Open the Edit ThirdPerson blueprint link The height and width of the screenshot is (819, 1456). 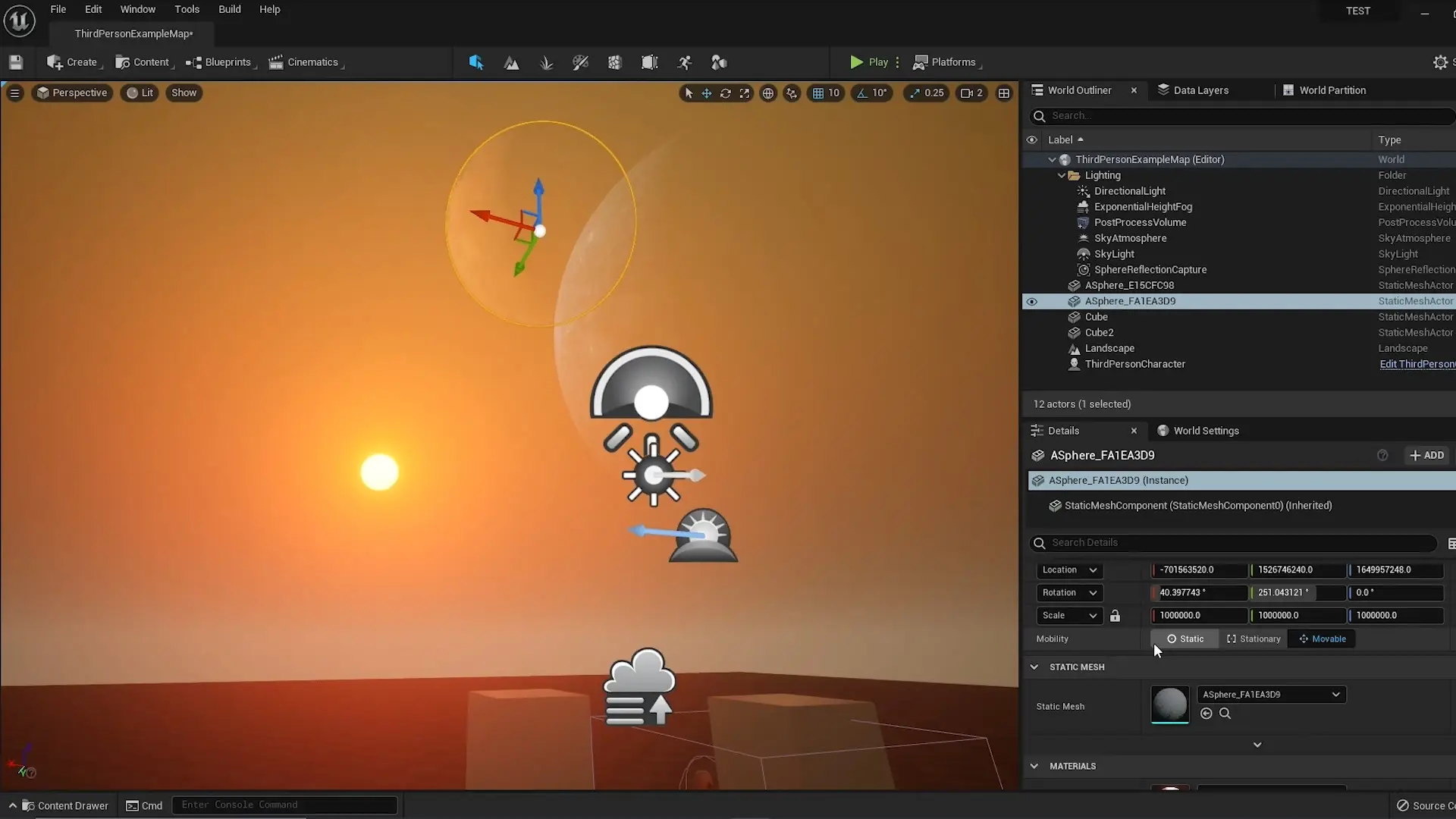click(1417, 364)
